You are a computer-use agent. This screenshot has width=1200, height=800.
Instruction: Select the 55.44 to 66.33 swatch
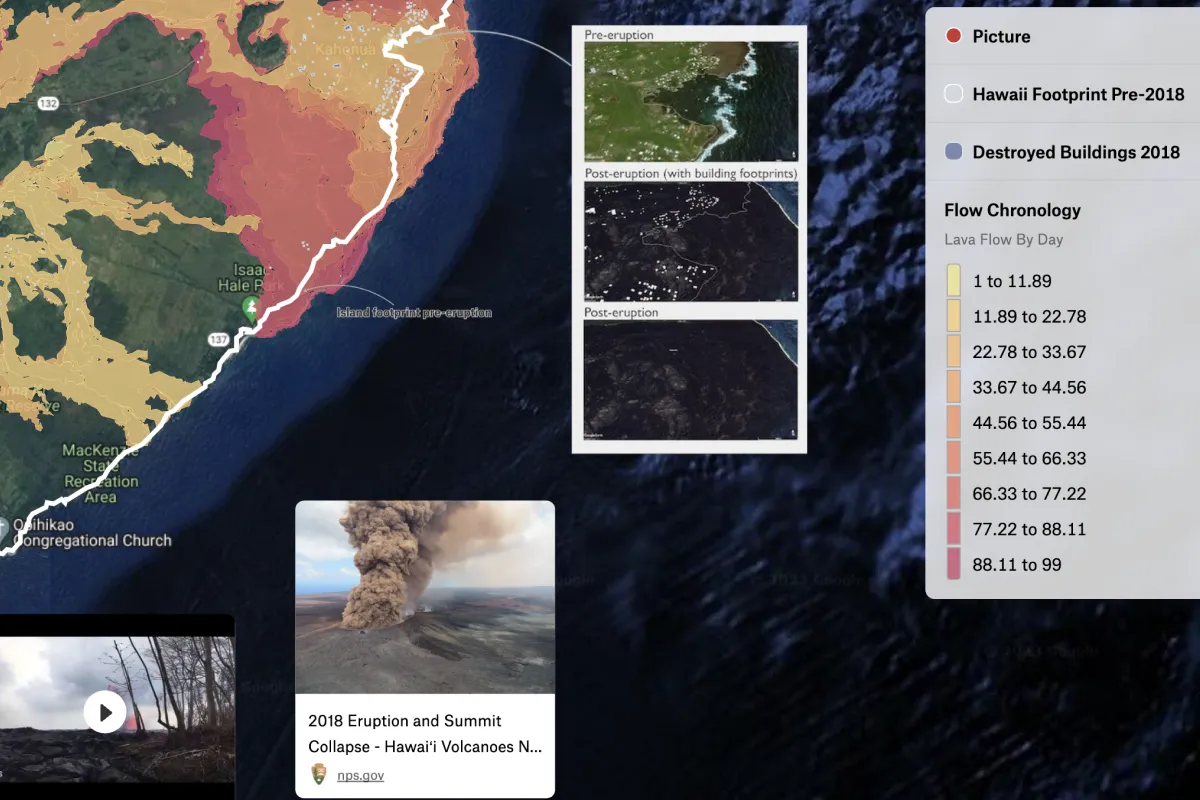coord(953,458)
